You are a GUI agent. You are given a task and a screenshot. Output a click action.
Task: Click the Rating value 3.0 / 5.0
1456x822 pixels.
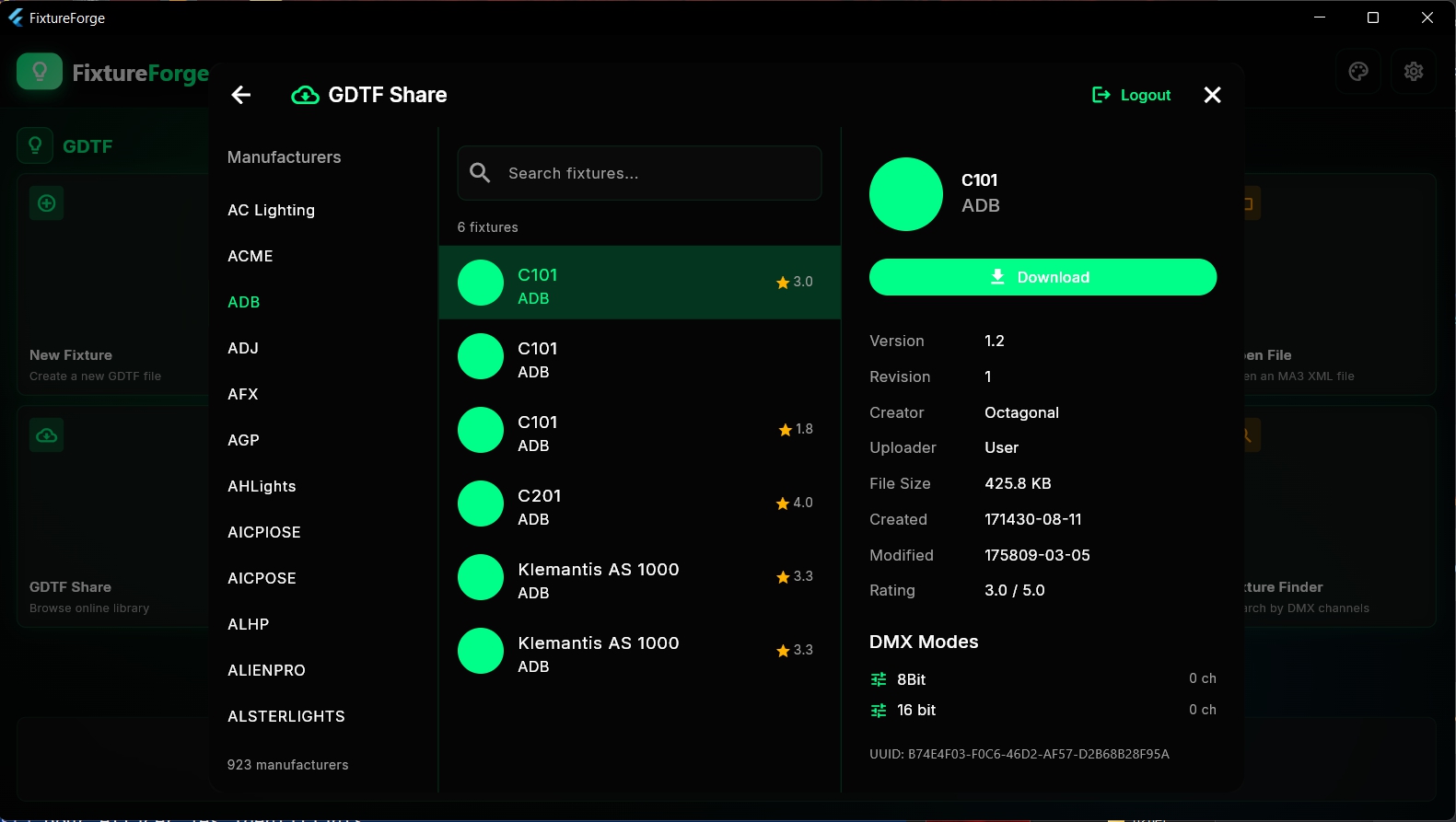(x=1015, y=590)
